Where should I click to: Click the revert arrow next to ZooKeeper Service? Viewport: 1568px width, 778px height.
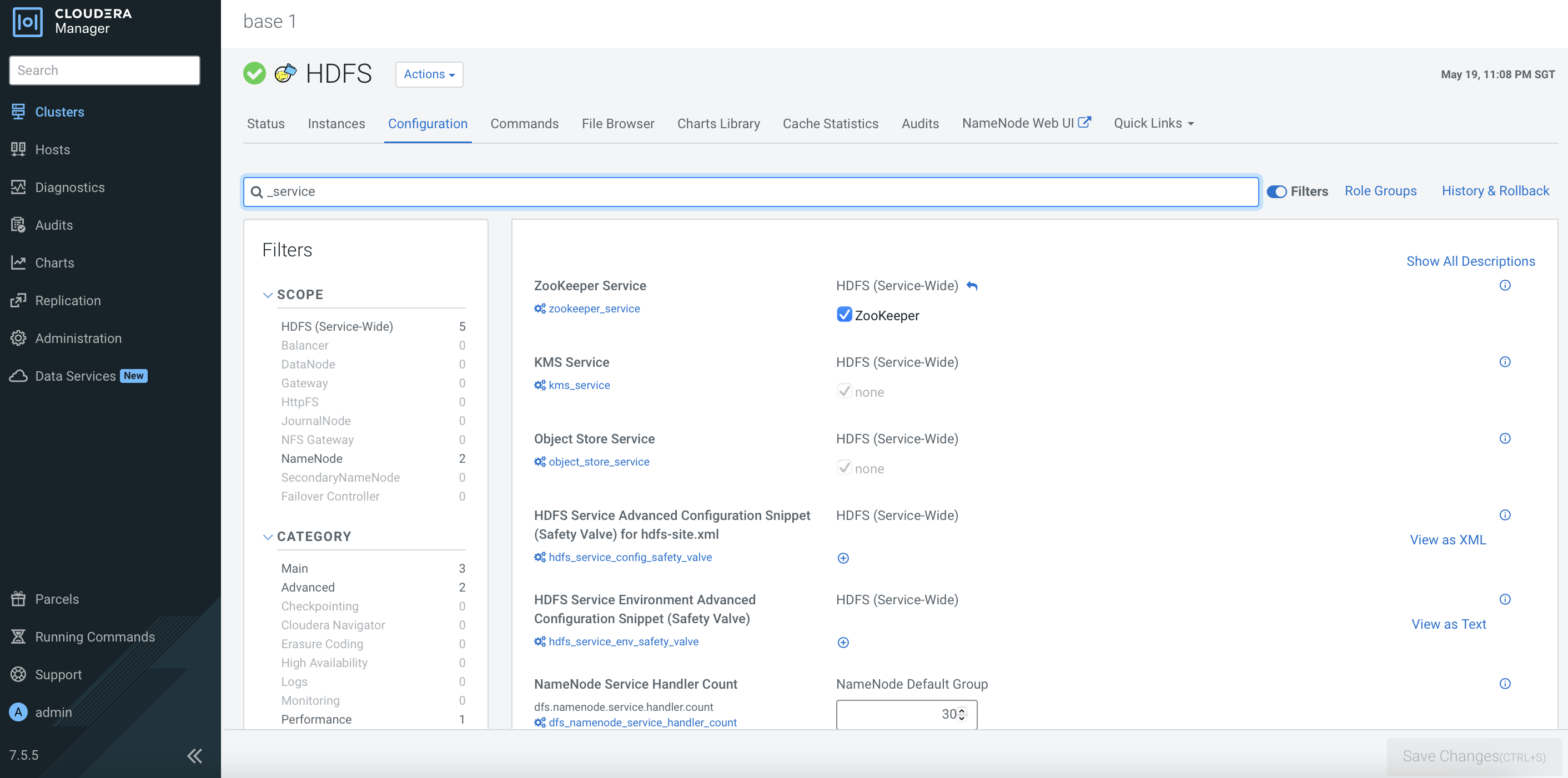coord(972,286)
